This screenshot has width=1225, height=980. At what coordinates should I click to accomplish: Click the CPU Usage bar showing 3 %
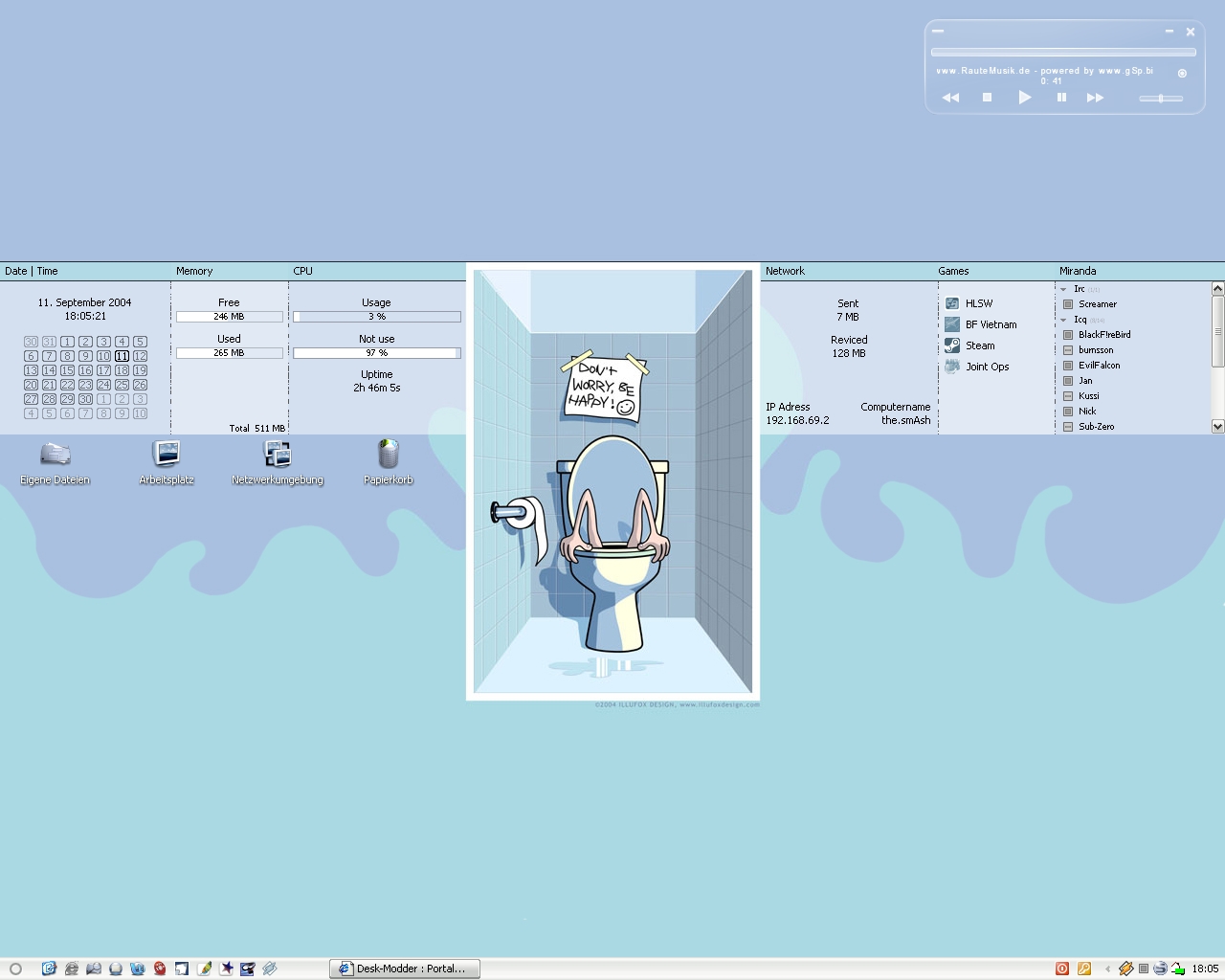tap(377, 316)
